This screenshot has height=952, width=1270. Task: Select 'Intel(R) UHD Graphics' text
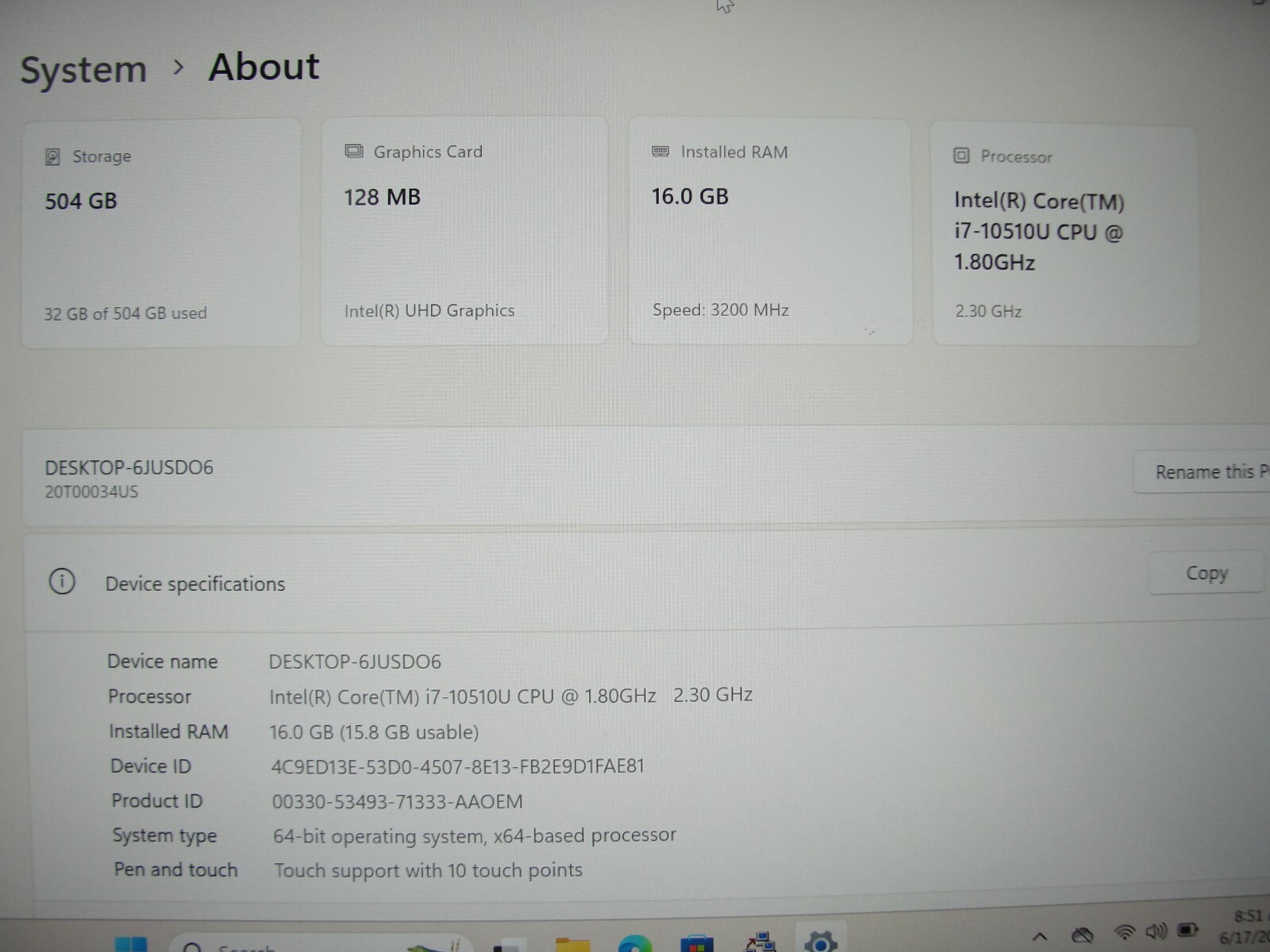pyautogui.click(x=429, y=311)
